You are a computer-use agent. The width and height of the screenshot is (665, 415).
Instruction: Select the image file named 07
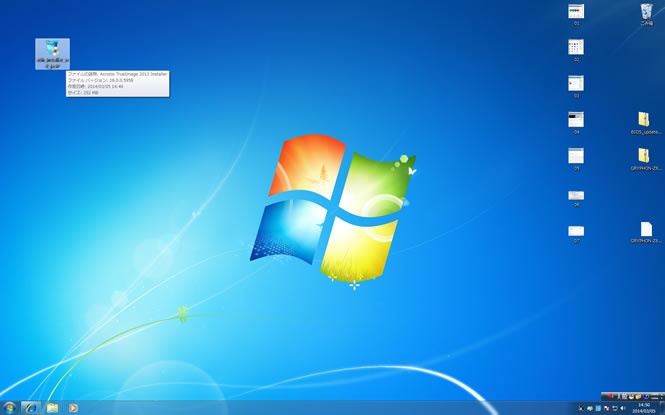tap(576, 234)
